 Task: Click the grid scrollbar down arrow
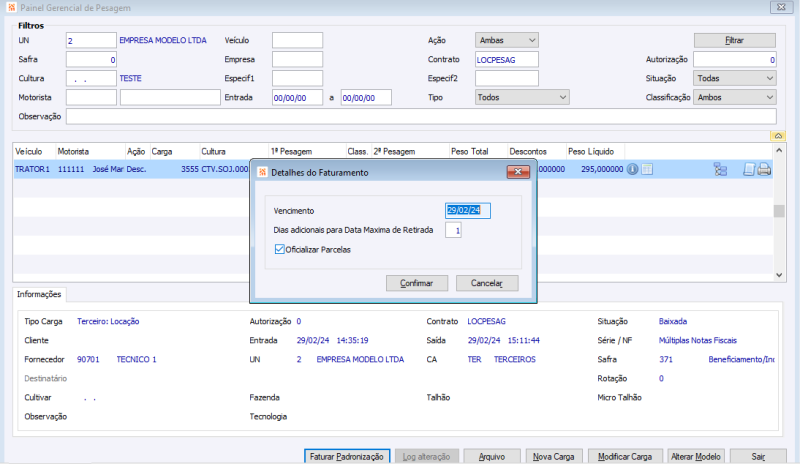pyautogui.click(x=779, y=275)
